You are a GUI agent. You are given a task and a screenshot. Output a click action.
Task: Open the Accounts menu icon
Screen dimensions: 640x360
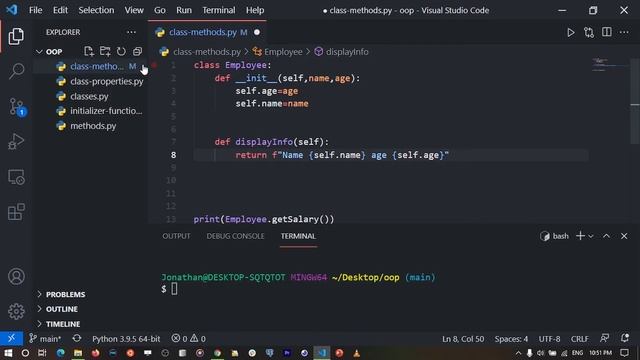[x=16, y=276]
